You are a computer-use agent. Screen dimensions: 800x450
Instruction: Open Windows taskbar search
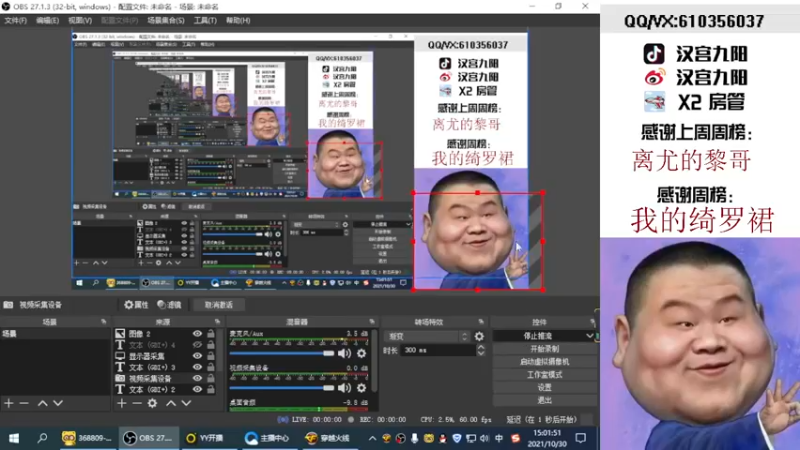point(42,438)
